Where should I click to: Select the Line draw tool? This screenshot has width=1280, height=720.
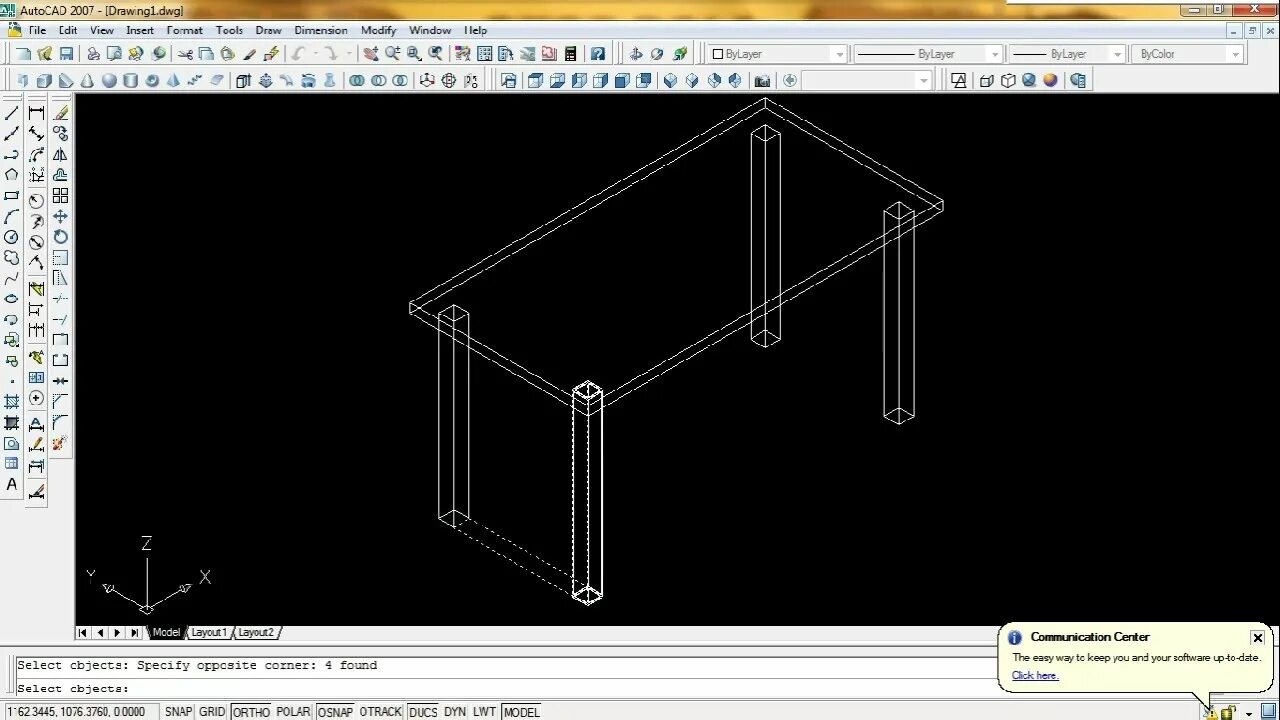(12, 113)
